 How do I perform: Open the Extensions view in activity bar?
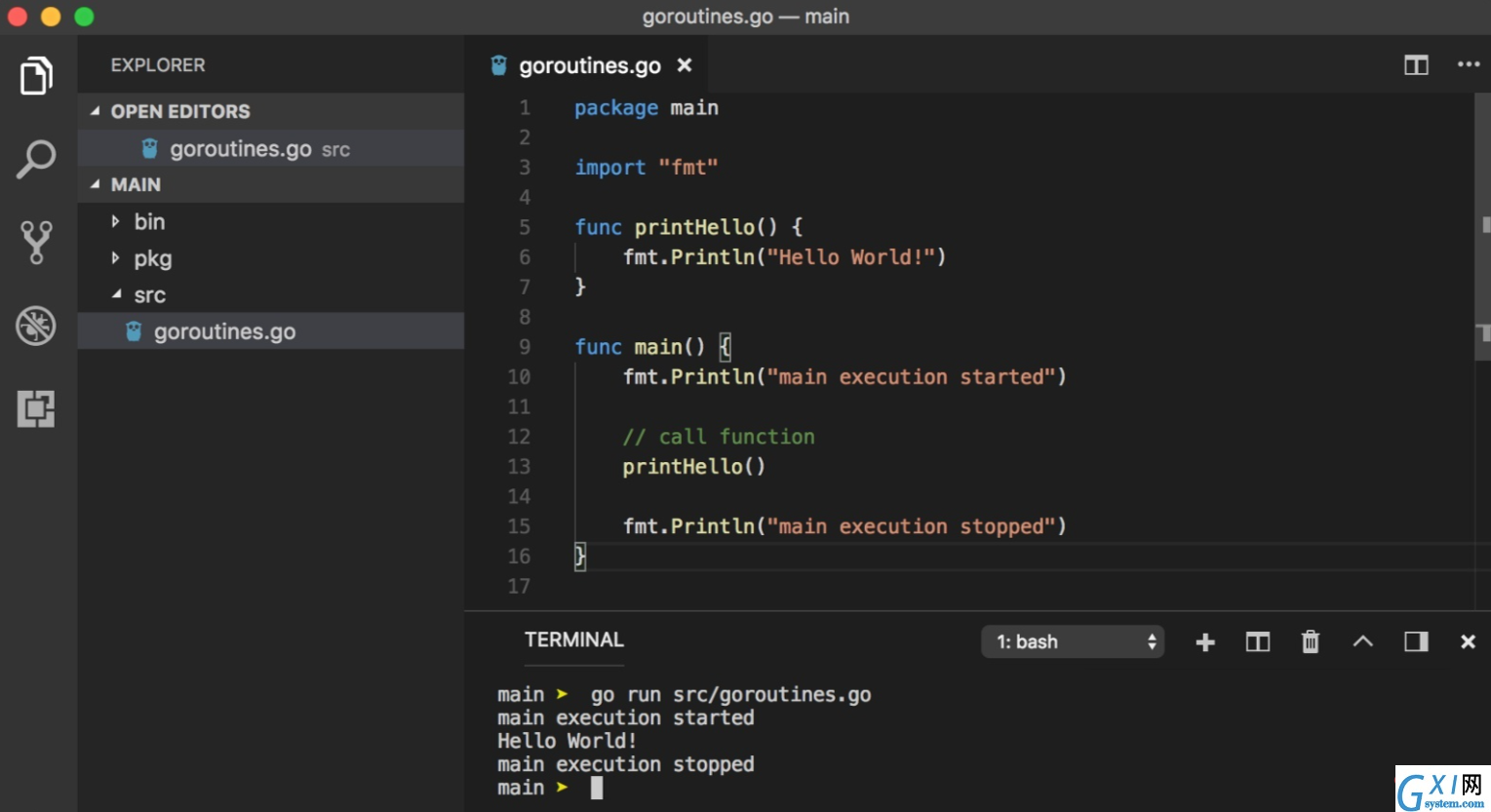pyautogui.click(x=36, y=408)
